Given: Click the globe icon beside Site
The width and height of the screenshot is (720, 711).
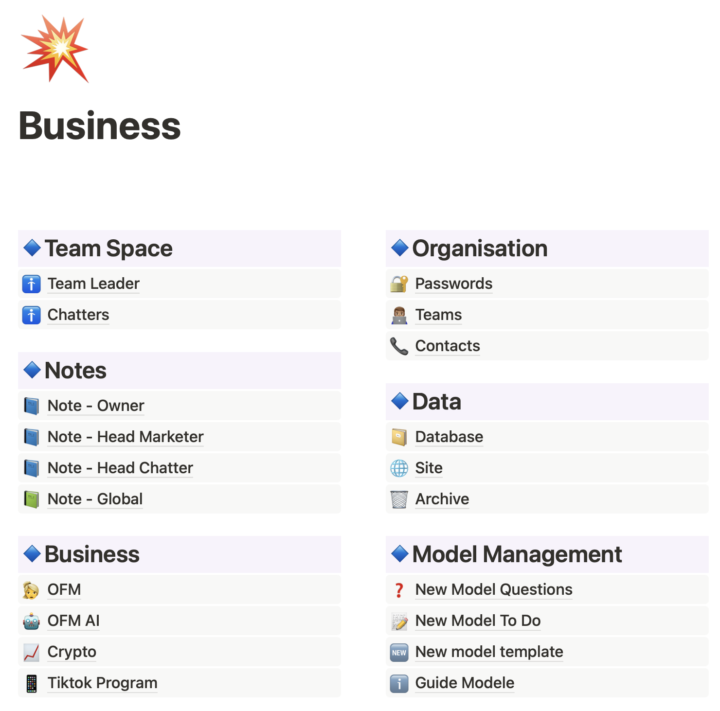Looking at the screenshot, I should click(x=399, y=468).
